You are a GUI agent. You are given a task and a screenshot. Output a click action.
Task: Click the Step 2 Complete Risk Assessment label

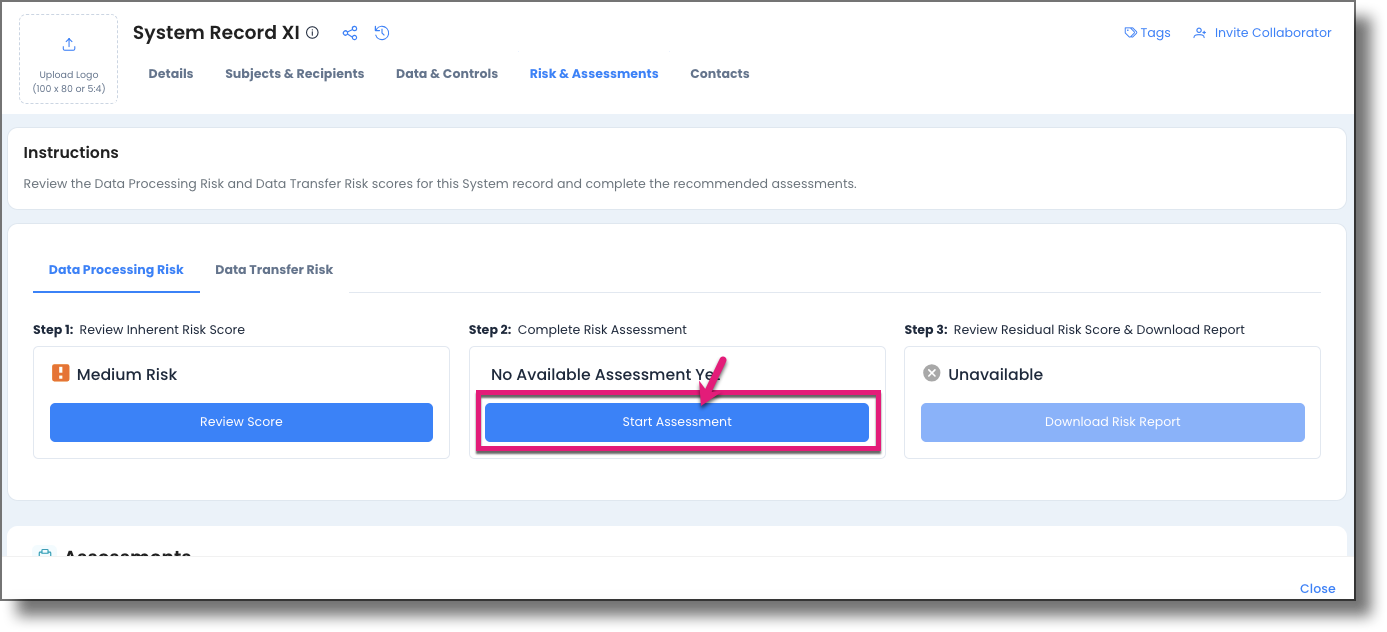coord(578,329)
